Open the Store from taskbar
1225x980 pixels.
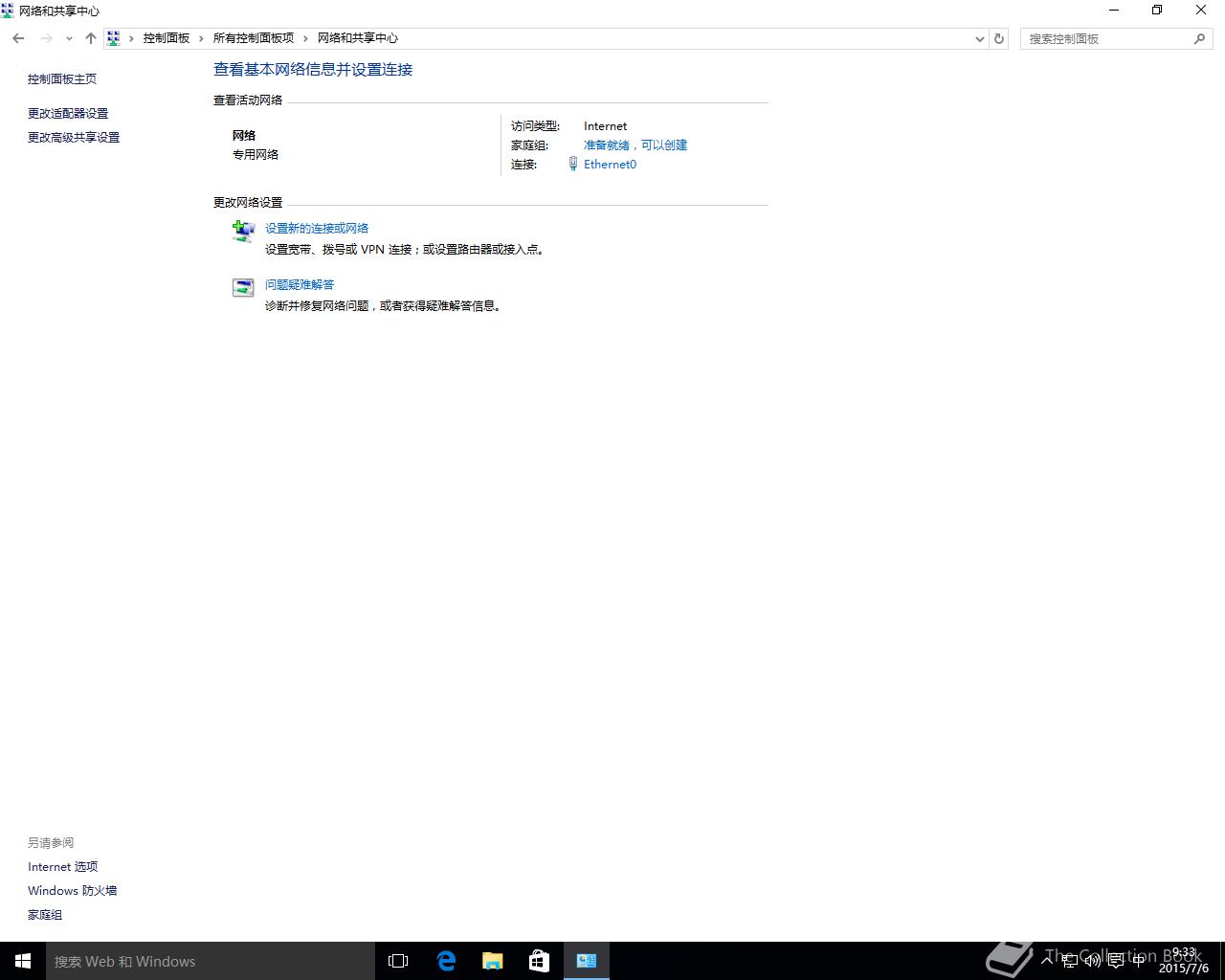click(x=540, y=961)
